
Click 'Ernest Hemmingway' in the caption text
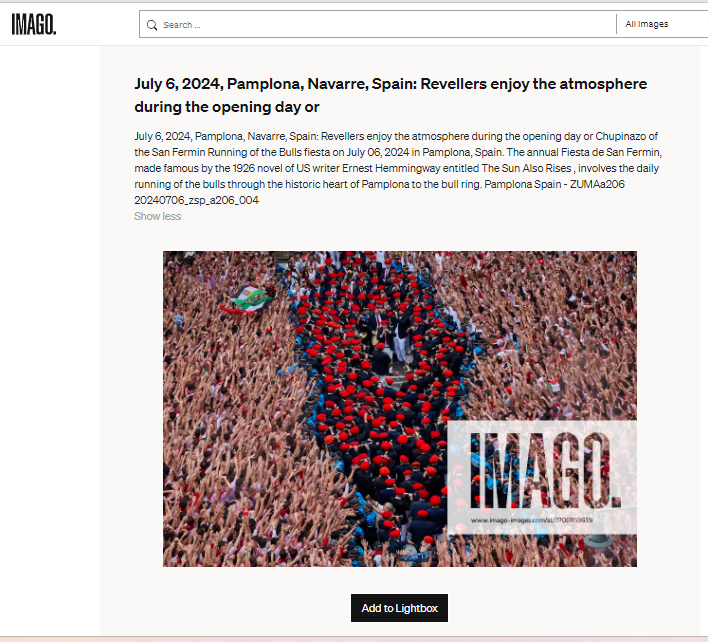click(391, 168)
